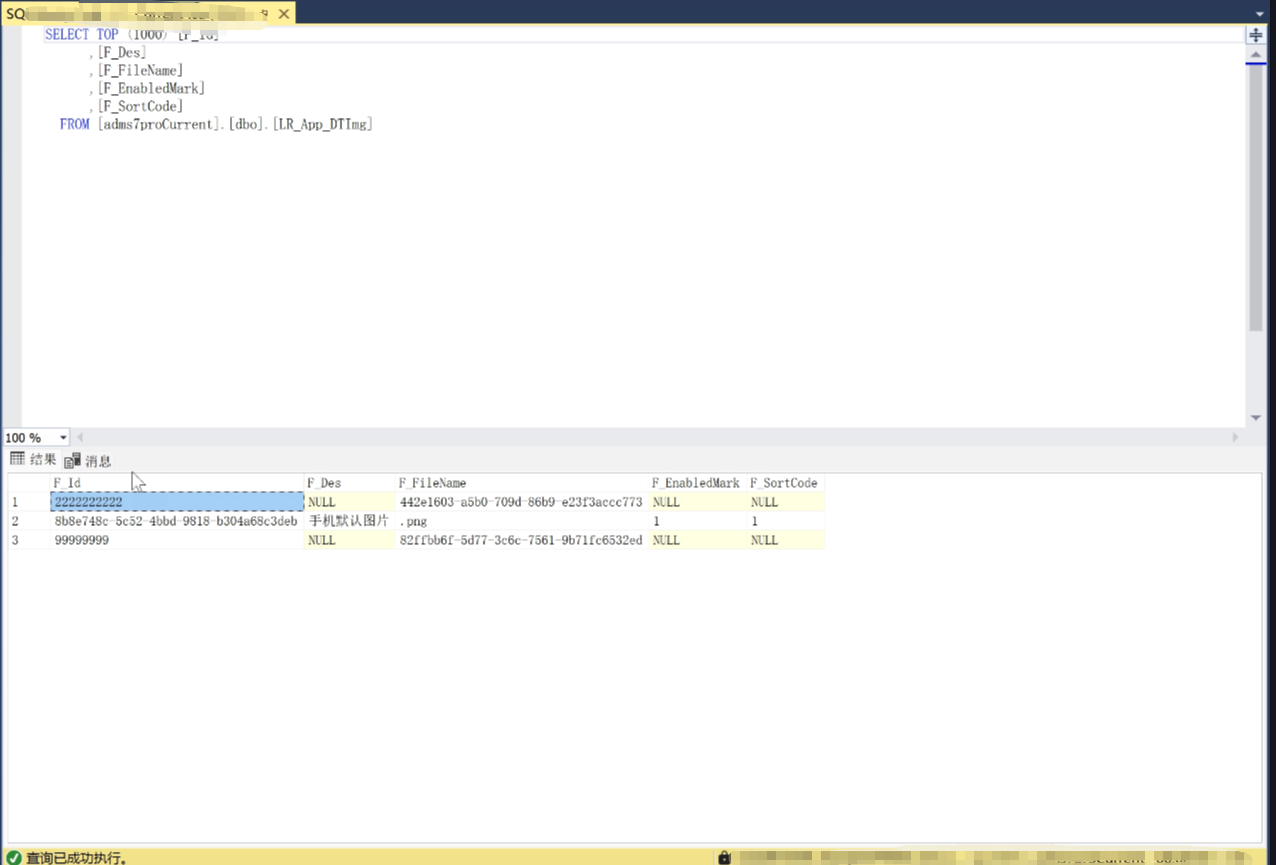Click the split editor icon above the scrollbar
The height and width of the screenshot is (865, 1276).
tap(1255, 35)
